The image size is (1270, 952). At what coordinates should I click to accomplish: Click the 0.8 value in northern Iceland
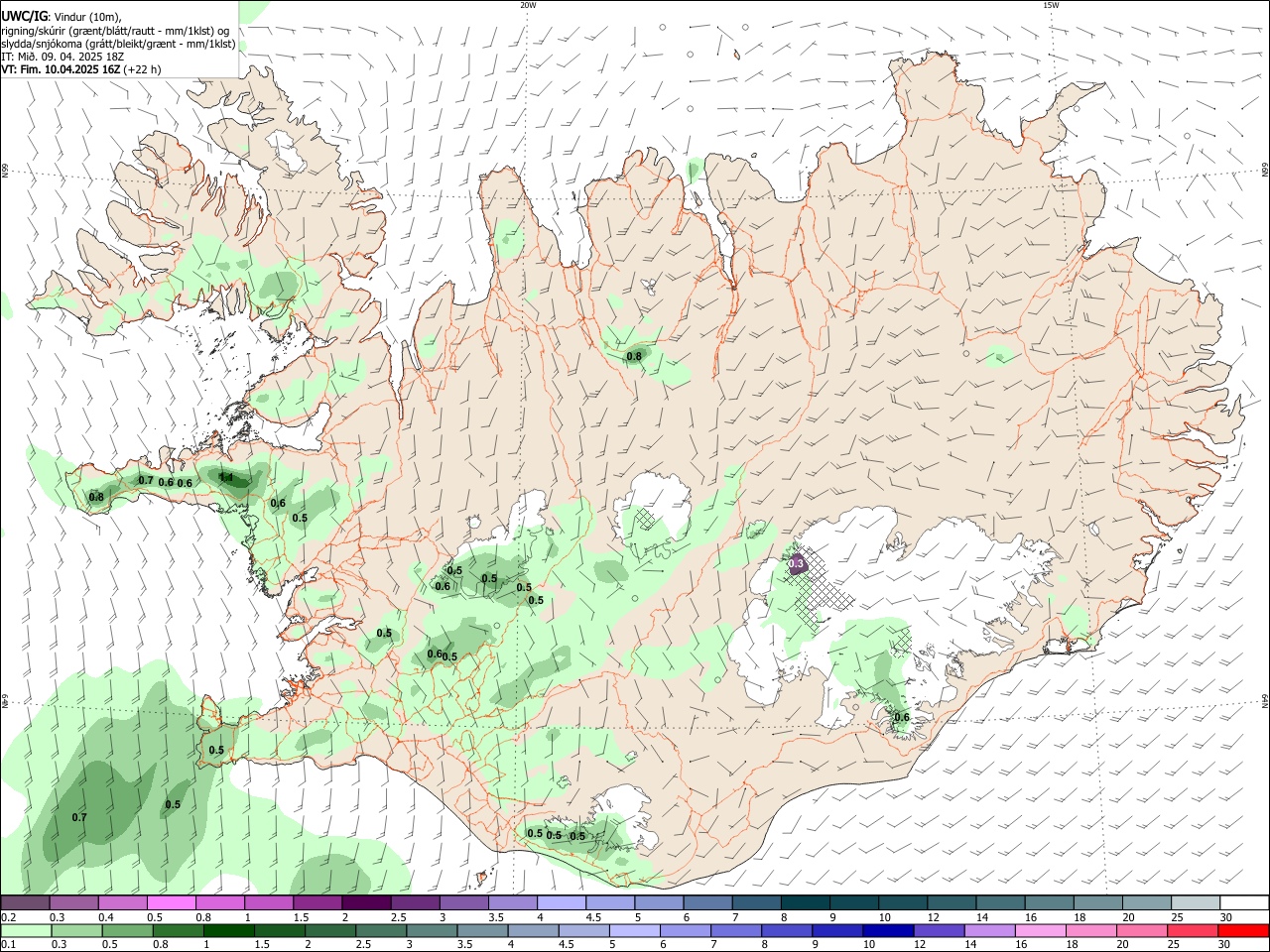coord(634,356)
